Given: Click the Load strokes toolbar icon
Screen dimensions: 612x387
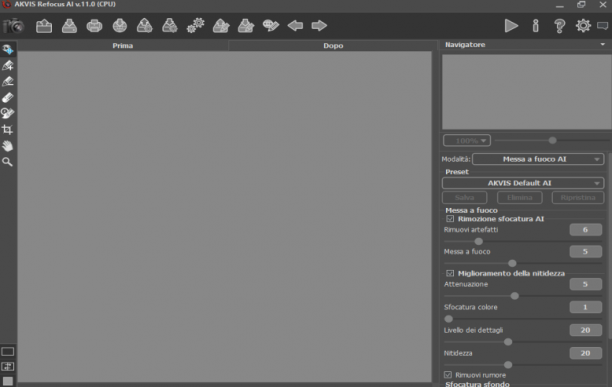Looking at the screenshot, I should coord(221,26).
